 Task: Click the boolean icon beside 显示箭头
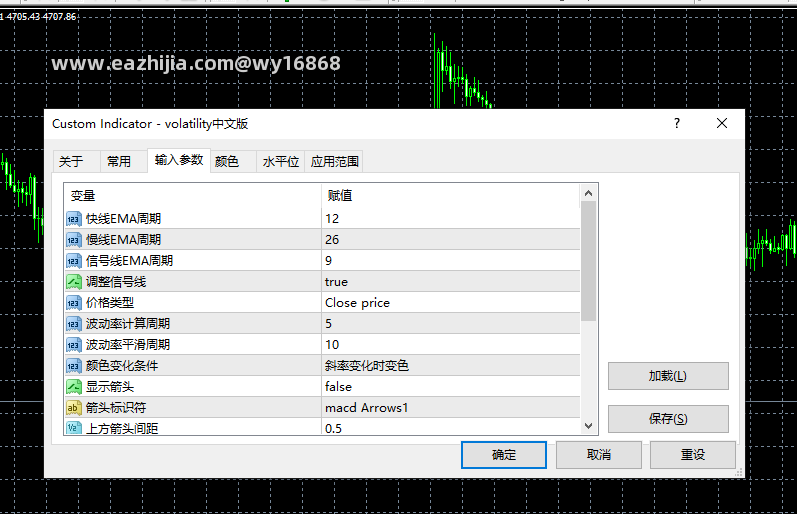[x=74, y=387]
